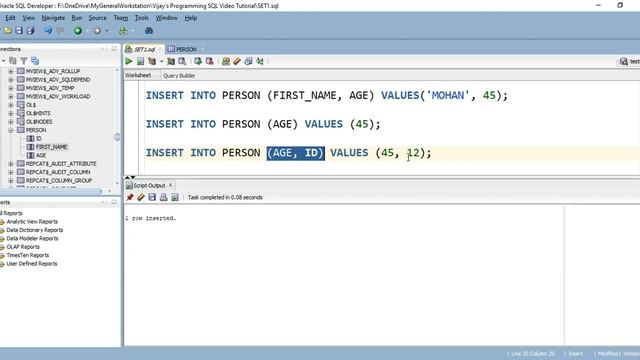Open the Tools menu
This screenshot has width=640, height=360.
pyautogui.click(x=142, y=18)
